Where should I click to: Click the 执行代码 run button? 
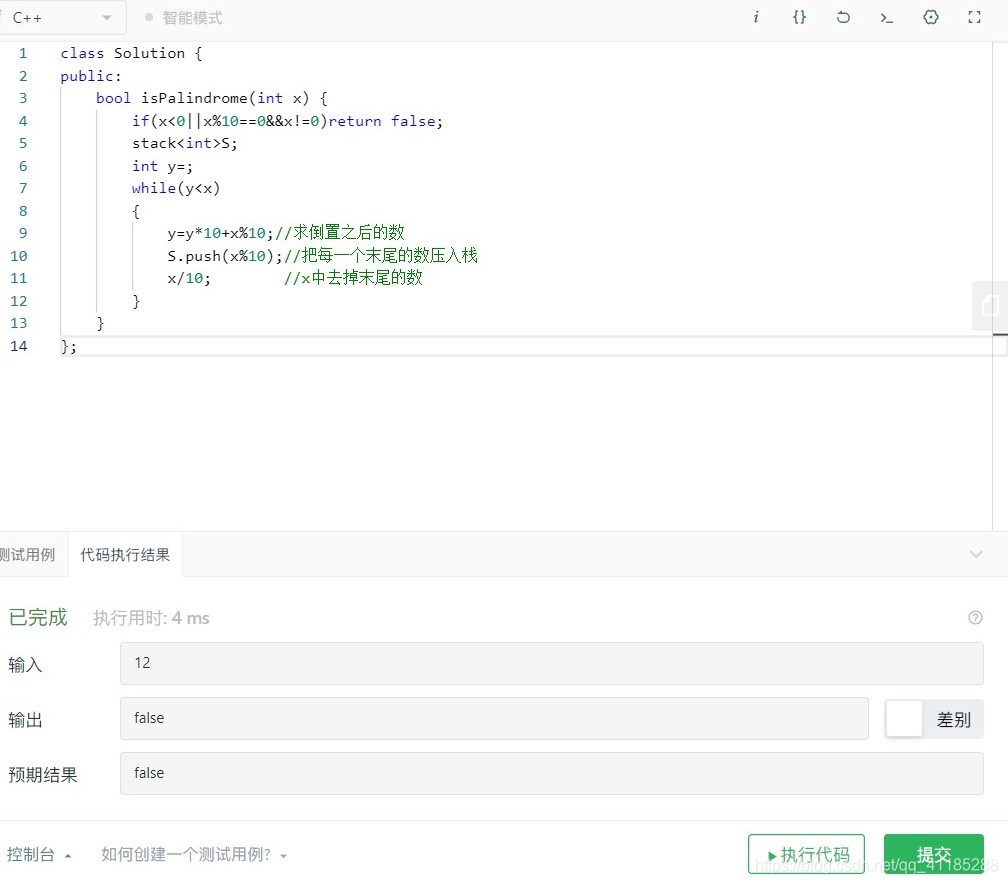(806, 854)
